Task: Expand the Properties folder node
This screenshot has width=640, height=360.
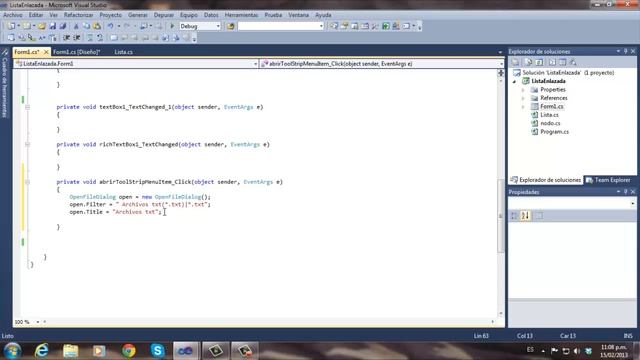Action: 523,90
